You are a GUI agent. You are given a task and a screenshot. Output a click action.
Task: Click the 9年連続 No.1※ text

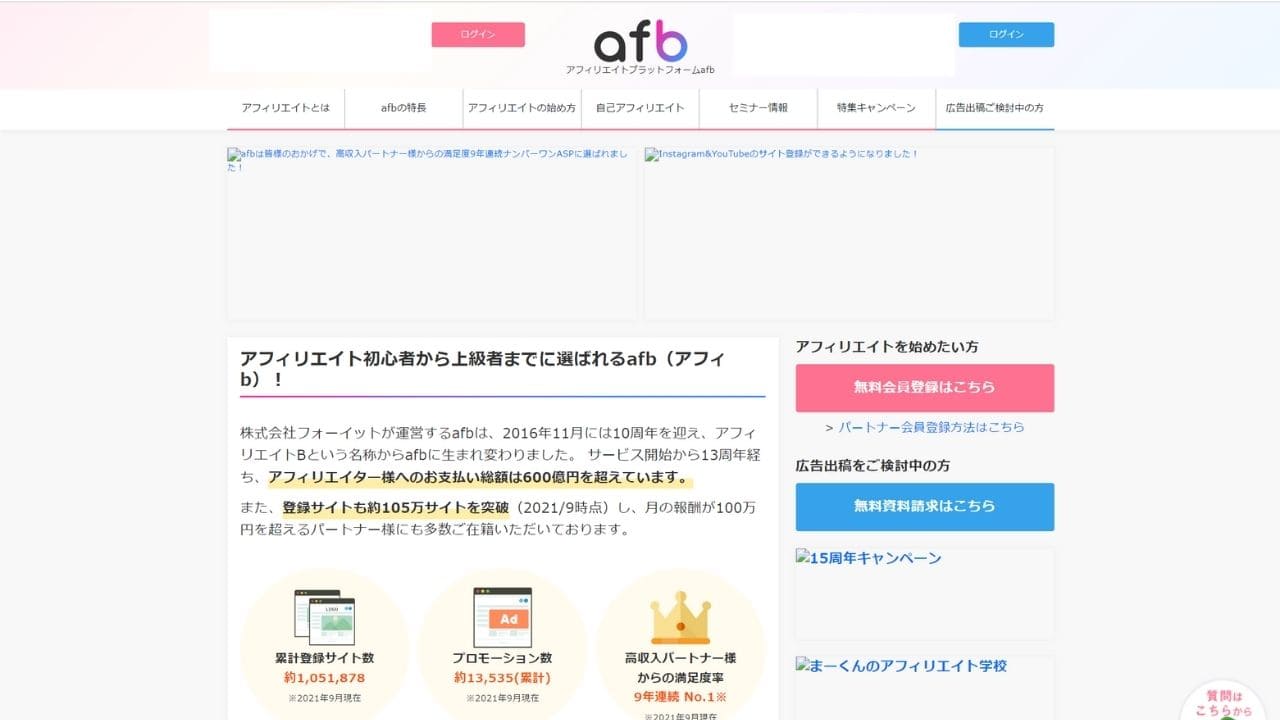(x=680, y=697)
